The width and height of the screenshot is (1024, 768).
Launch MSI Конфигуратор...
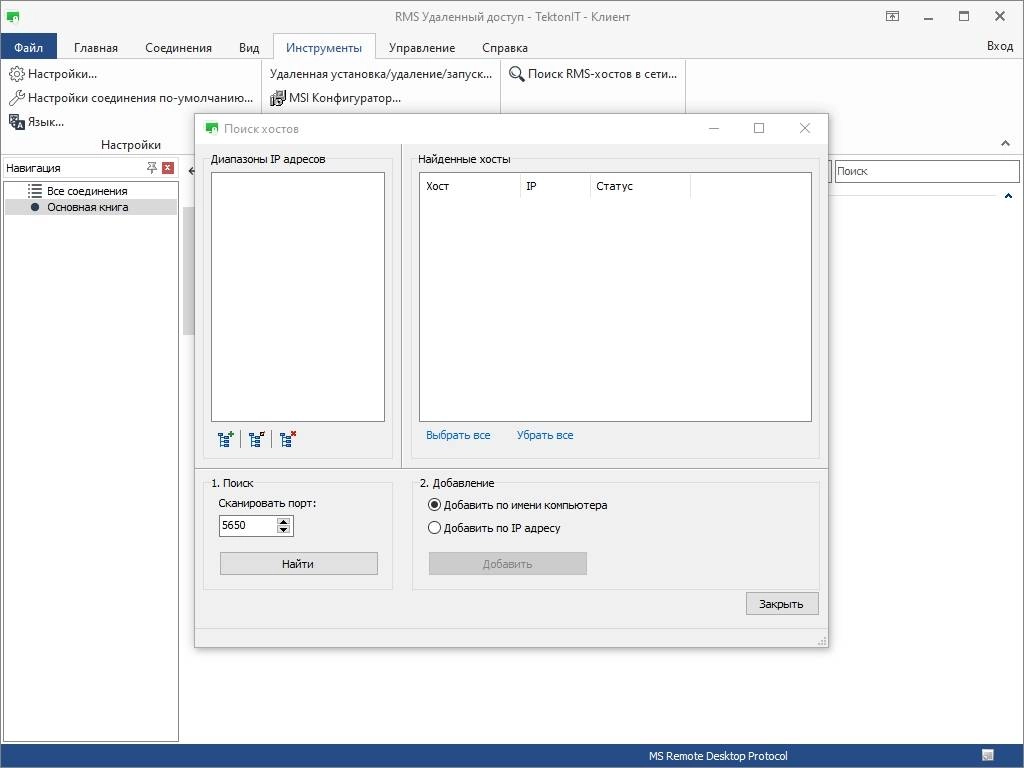click(x=336, y=98)
